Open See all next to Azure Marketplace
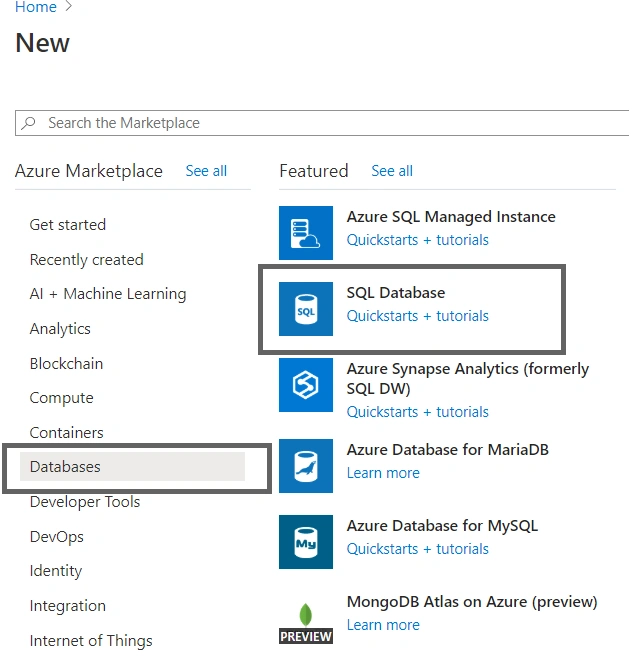634x666 pixels. 206,171
